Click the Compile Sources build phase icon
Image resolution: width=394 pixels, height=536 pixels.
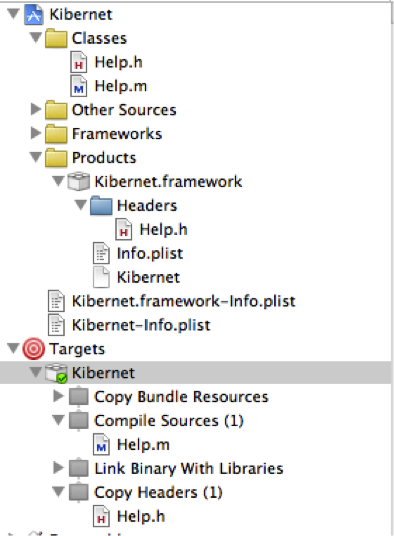click(x=79, y=420)
